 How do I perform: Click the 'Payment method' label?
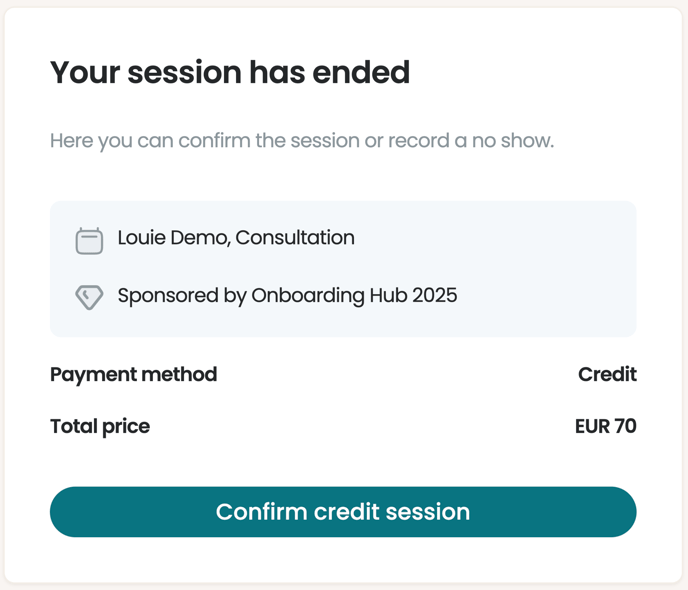pyautogui.click(x=133, y=375)
